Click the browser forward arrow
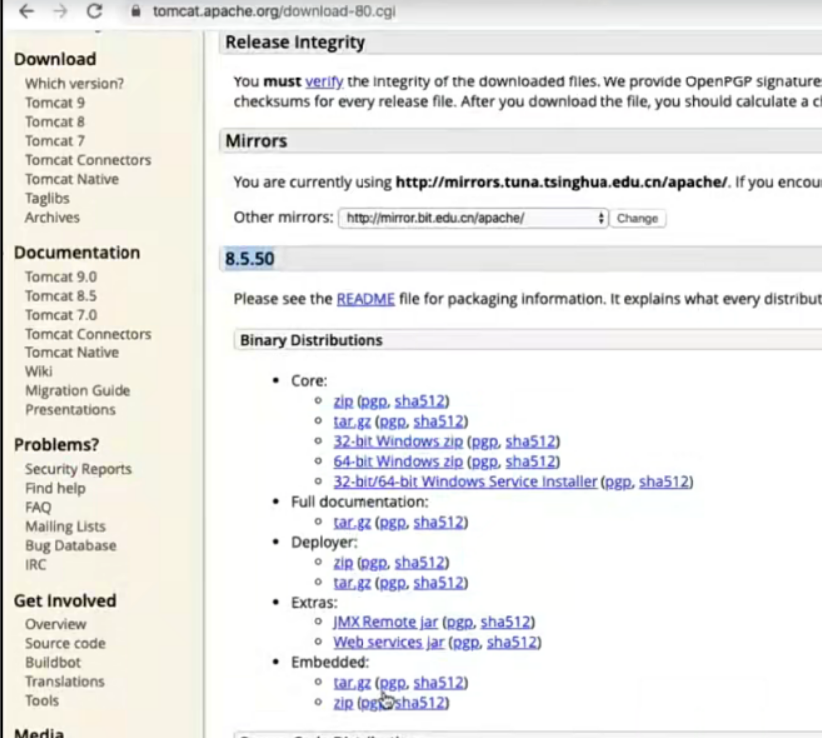 click(x=60, y=12)
